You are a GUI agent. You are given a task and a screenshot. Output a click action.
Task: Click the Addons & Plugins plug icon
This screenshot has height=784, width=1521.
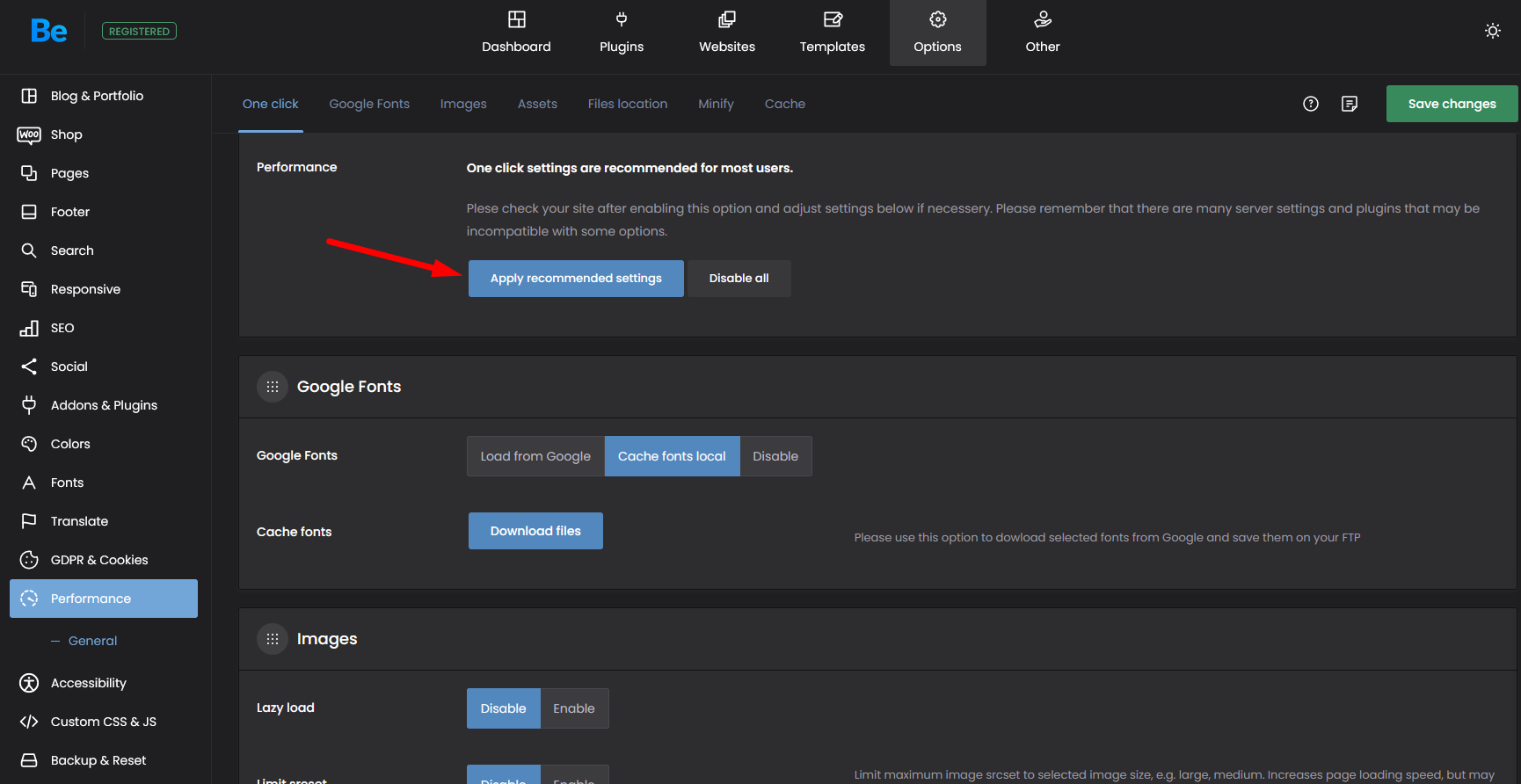tap(29, 405)
